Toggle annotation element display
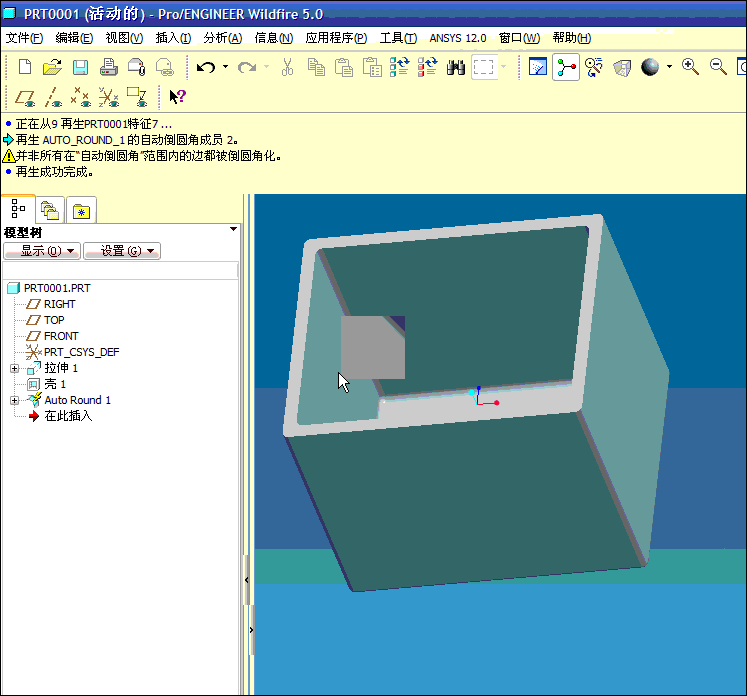 point(137,97)
